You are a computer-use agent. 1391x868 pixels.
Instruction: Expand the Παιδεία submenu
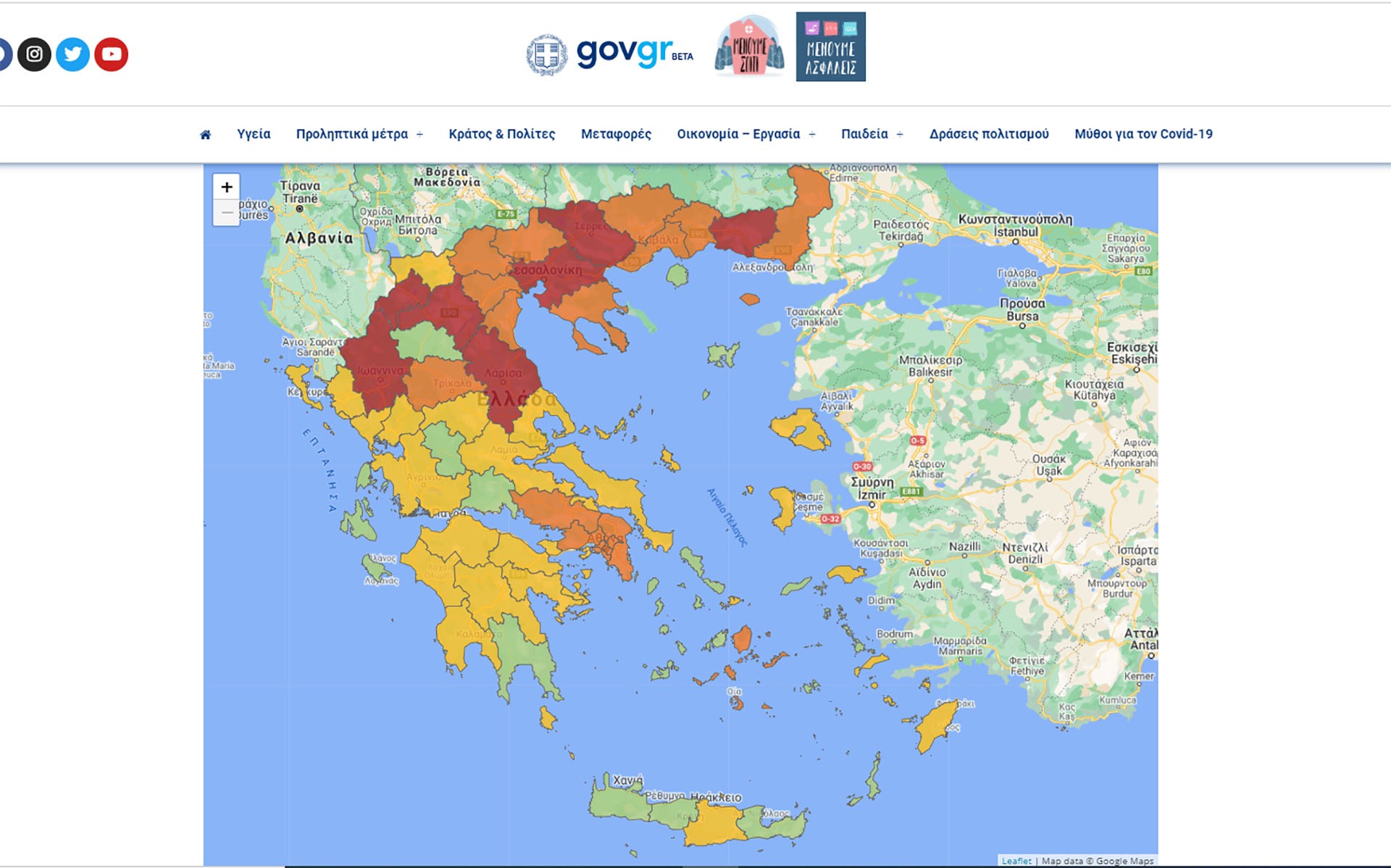coord(900,135)
